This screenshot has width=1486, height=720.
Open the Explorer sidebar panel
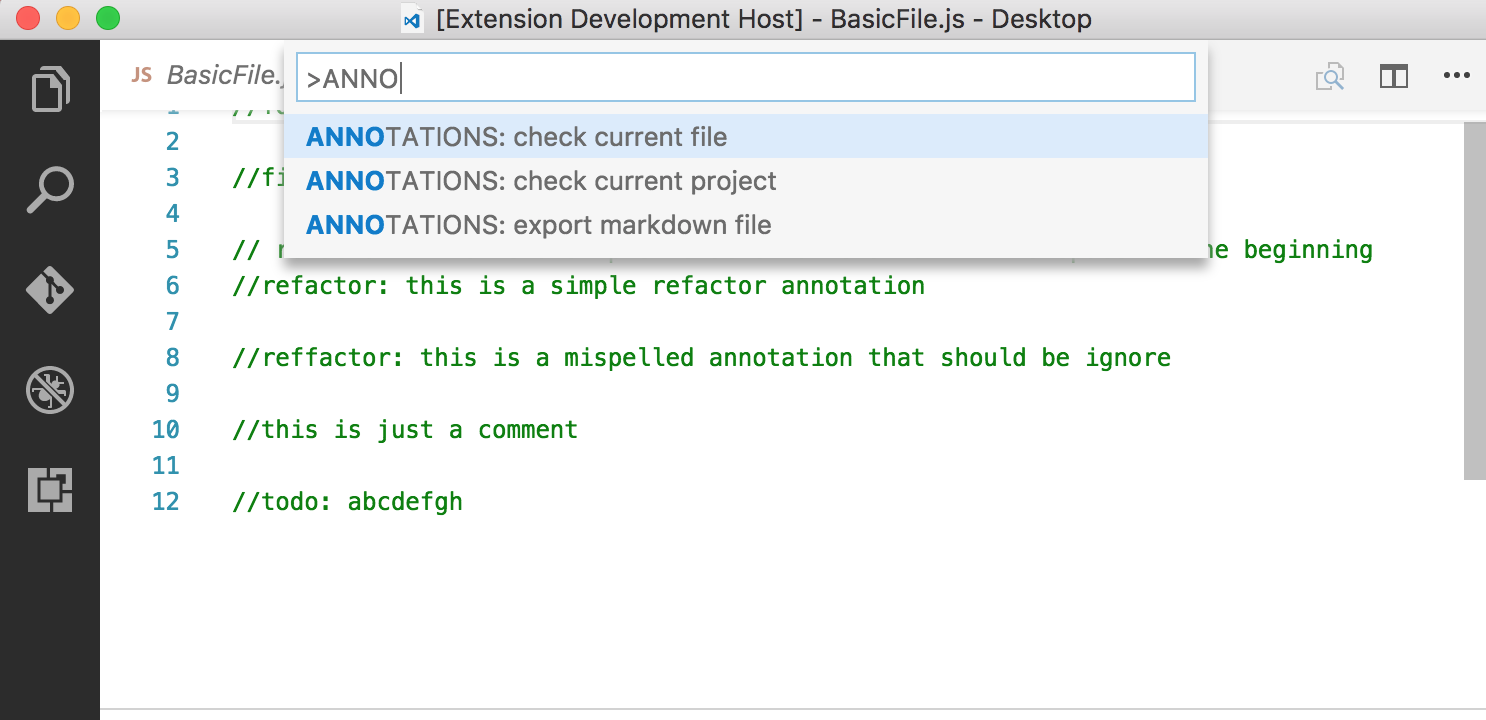49,89
